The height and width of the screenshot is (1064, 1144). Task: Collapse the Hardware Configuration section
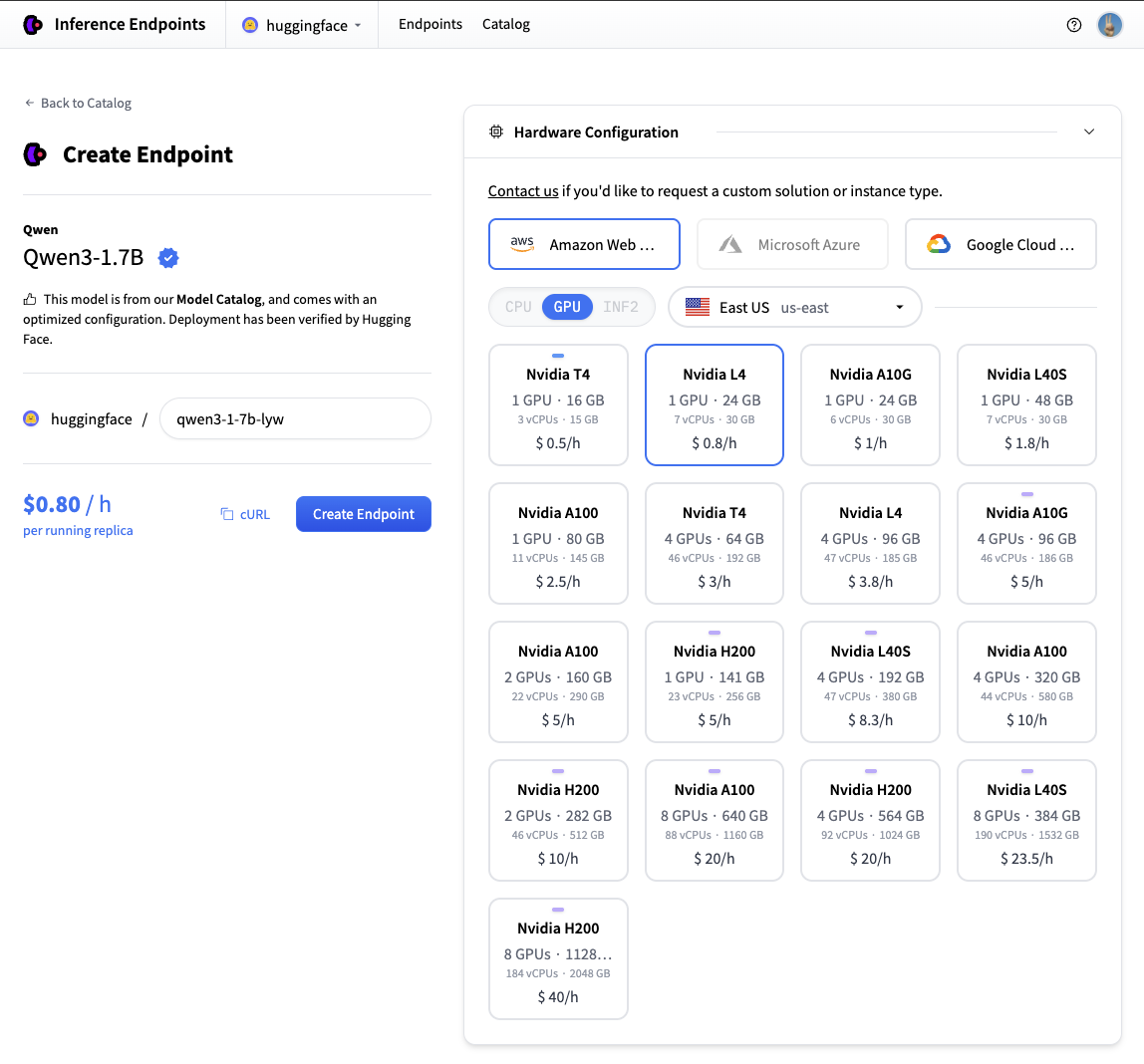pyautogui.click(x=1089, y=132)
